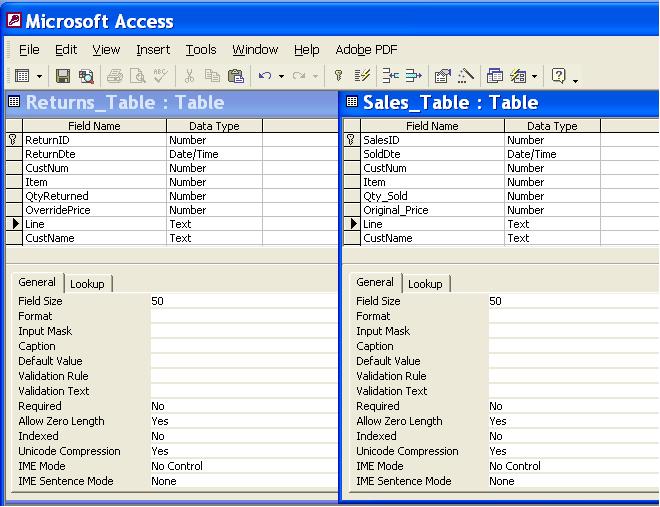Open the Undo history dropdown arrow
The image size is (660, 507).
(281, 77)
